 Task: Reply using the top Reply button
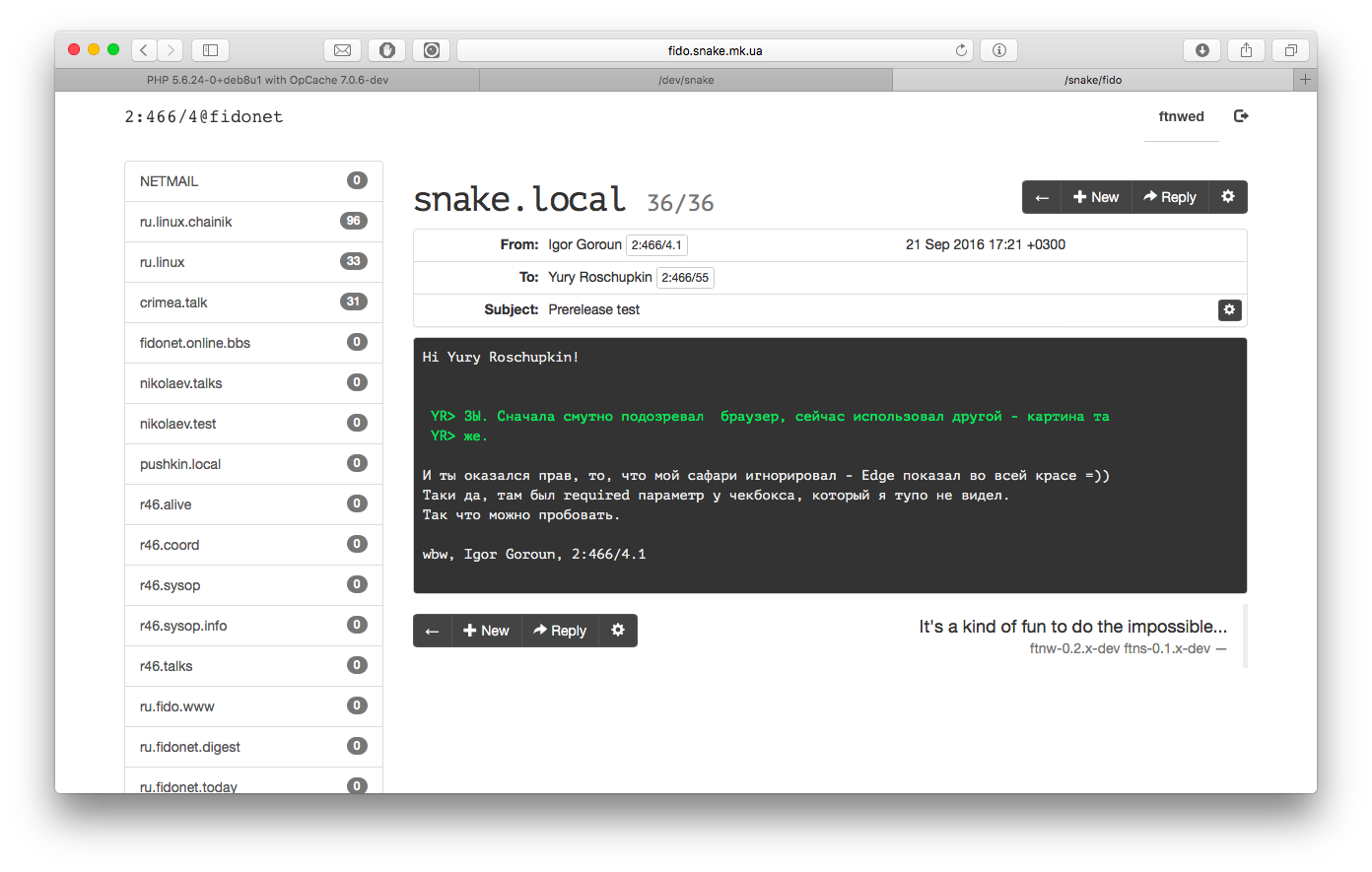click(x=1170, y=197)
